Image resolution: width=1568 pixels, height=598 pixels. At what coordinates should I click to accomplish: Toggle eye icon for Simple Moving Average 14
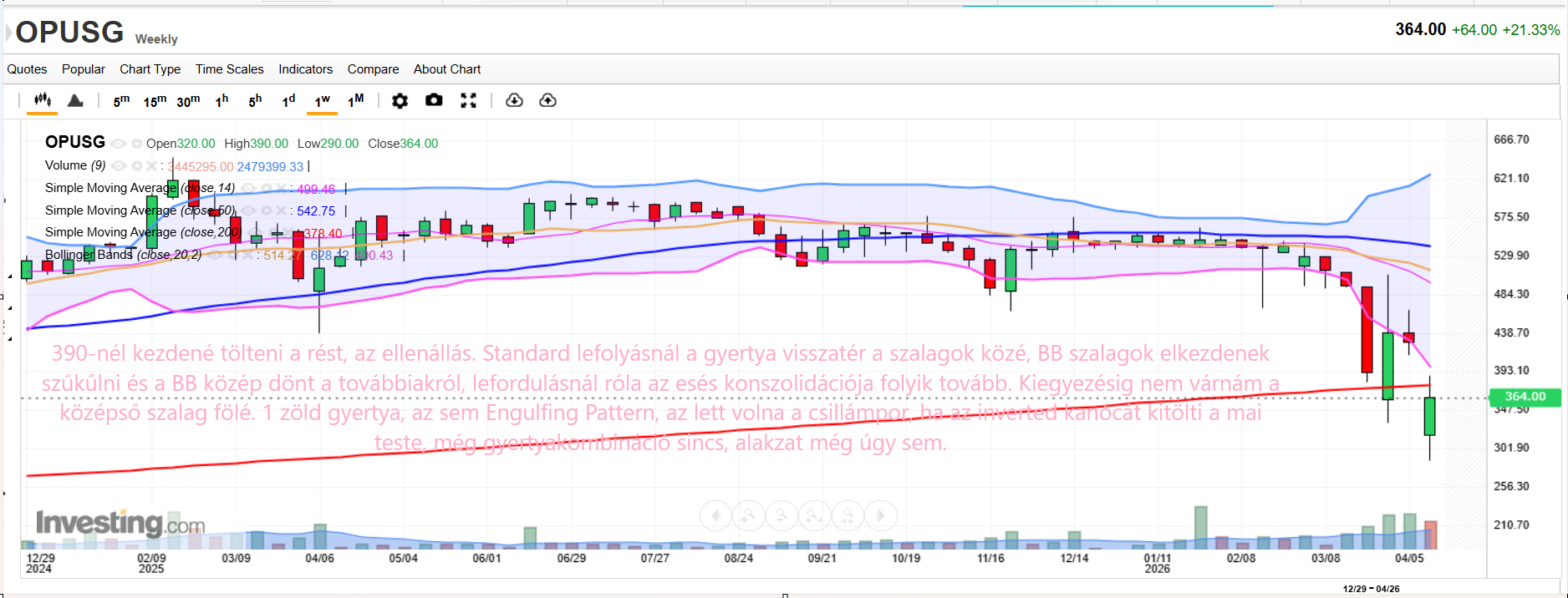pyautogui.click(x=249, y=188)
